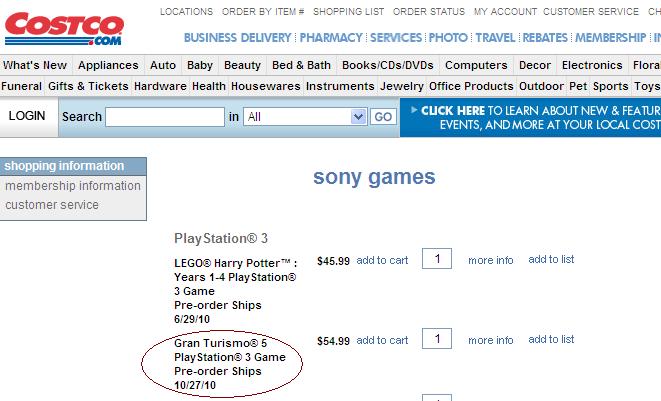Click the Costco.com logo
The image size is (661, 401).
pos(64,28)
